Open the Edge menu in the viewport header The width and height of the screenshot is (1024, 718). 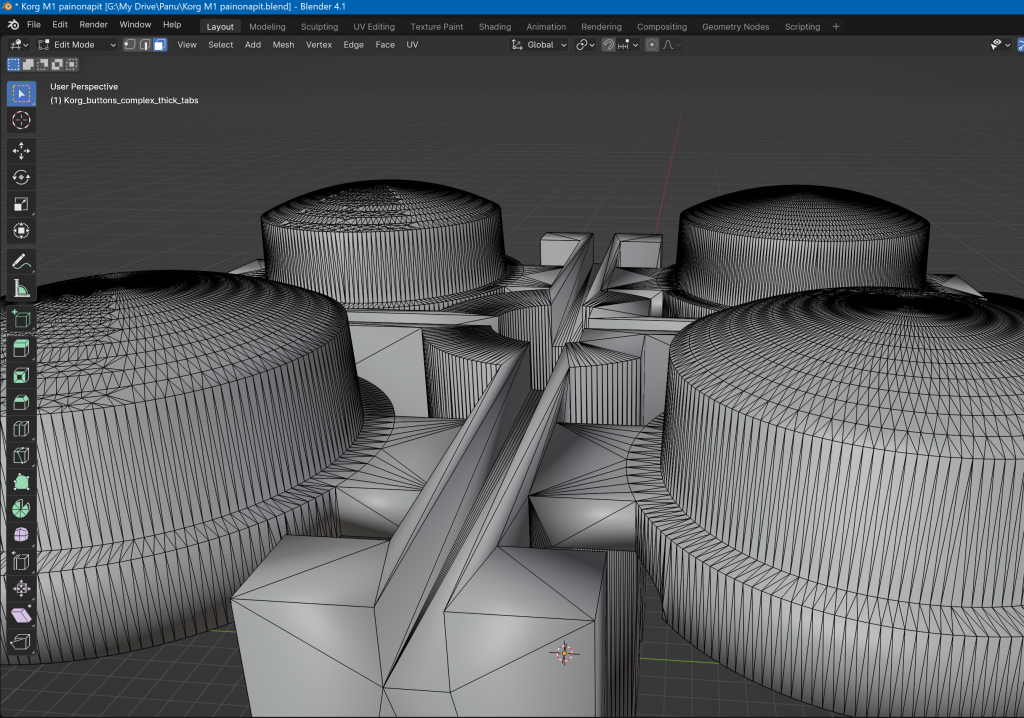(x=353, y=44)
